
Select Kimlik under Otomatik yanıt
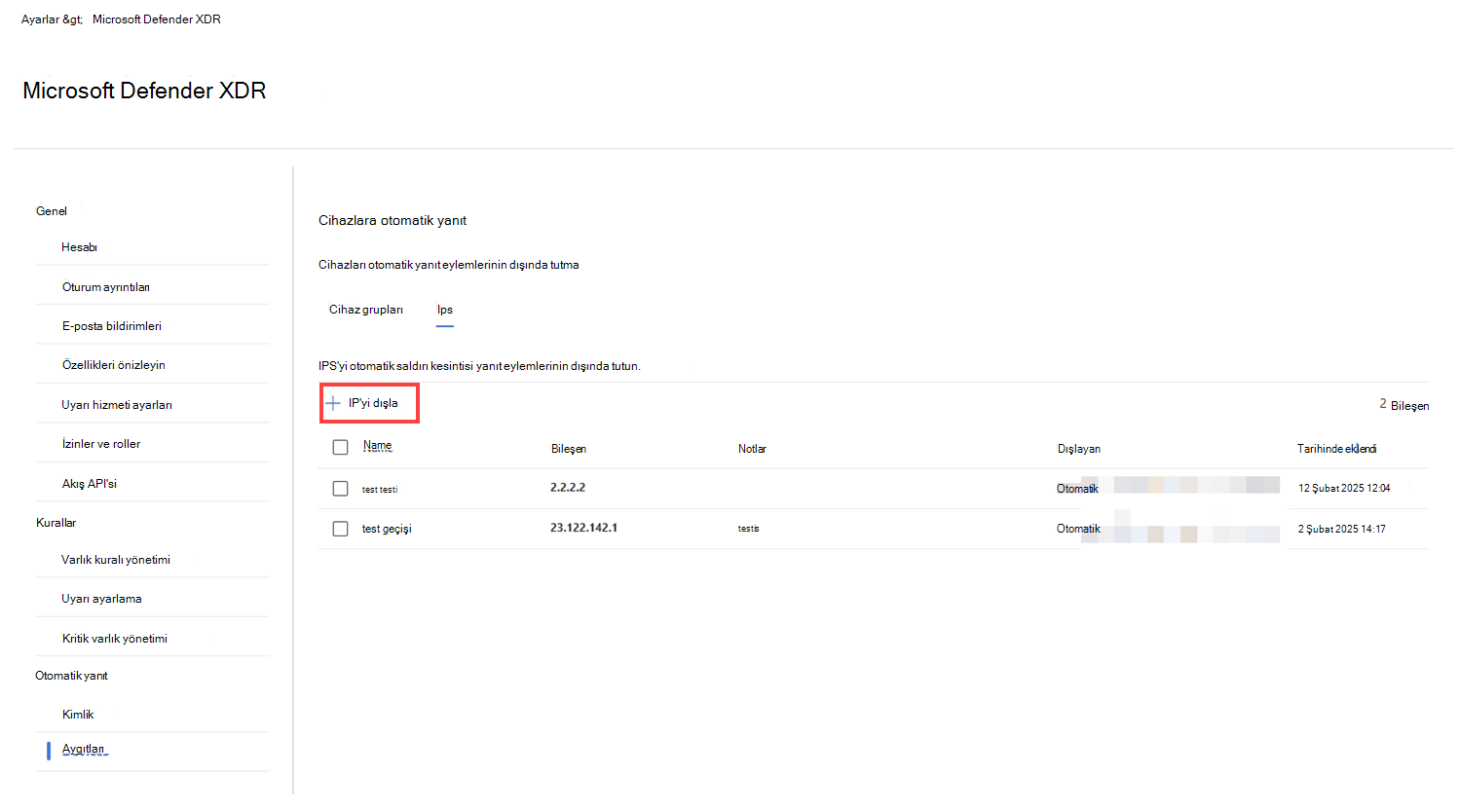(x=78, y=715)
